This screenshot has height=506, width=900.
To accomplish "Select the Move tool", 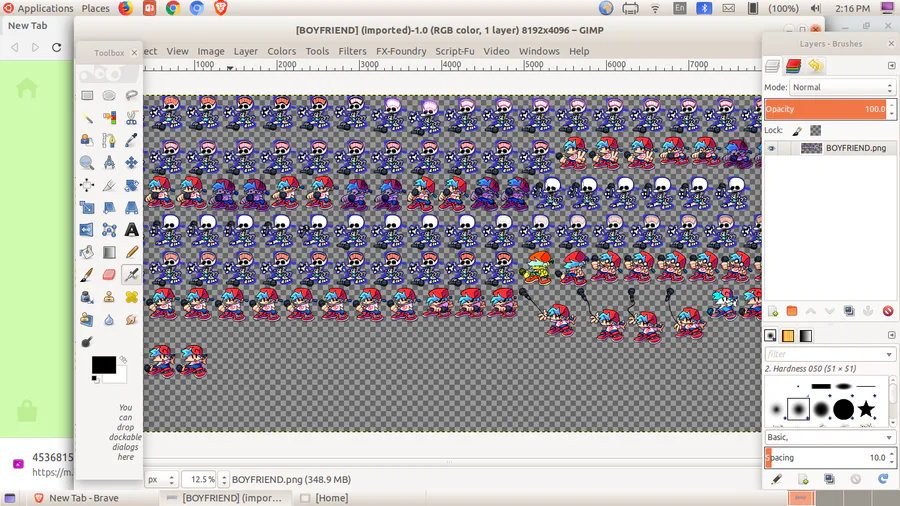I will point(131,162).
